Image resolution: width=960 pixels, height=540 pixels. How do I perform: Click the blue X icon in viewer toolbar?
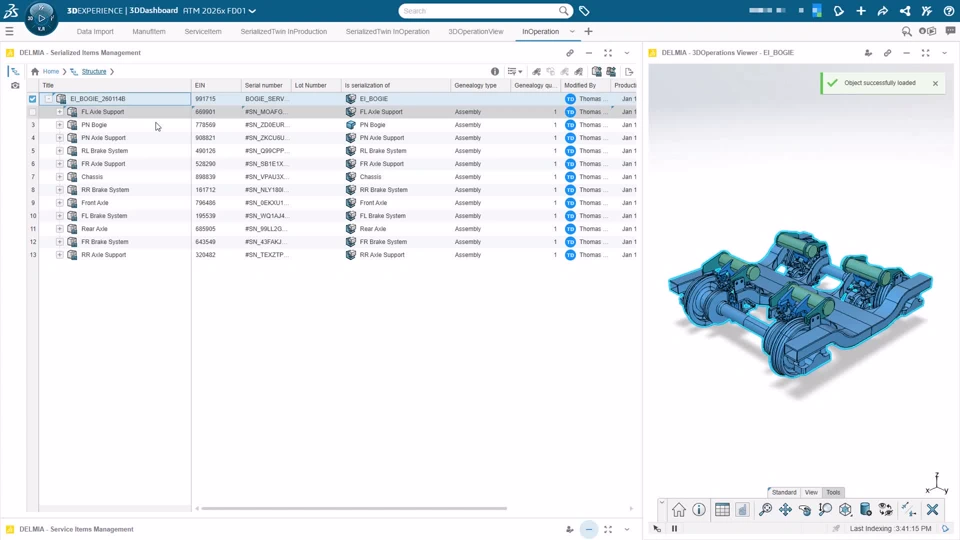pyautogui.click(x=932, y=510)
